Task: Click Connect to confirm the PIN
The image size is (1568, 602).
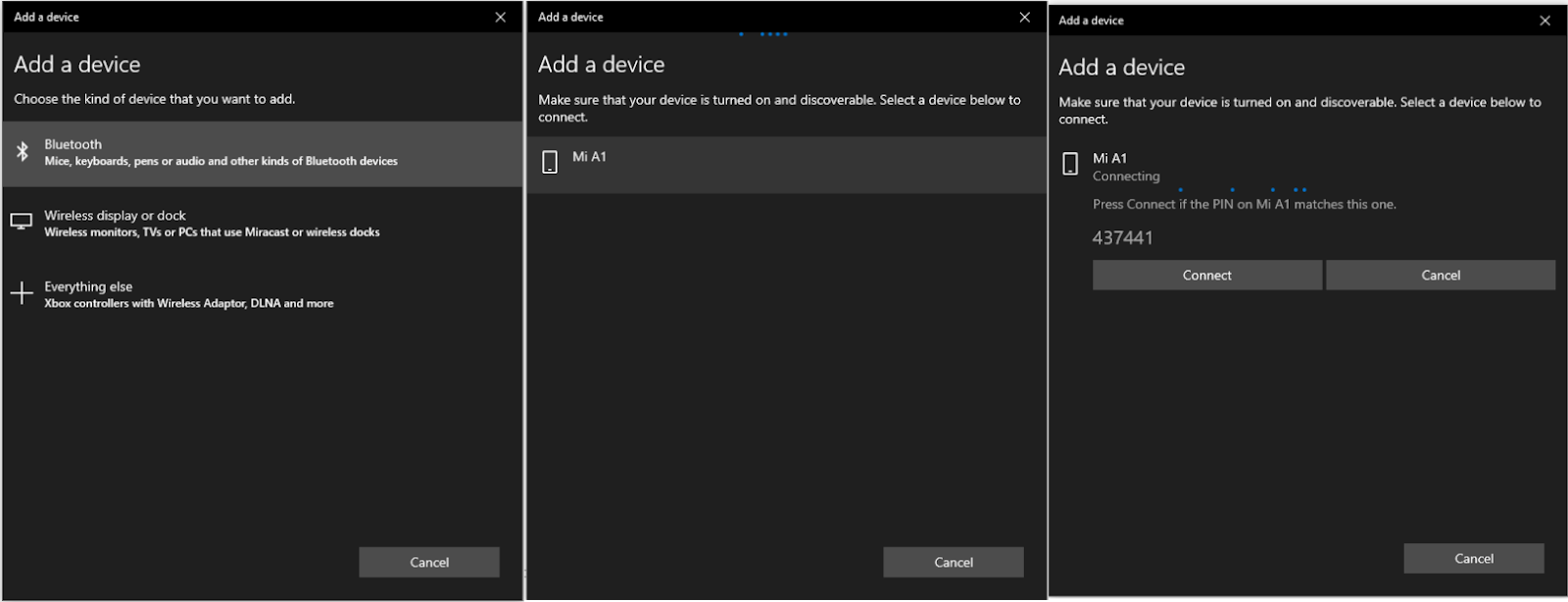Action: coord(1207,275)
